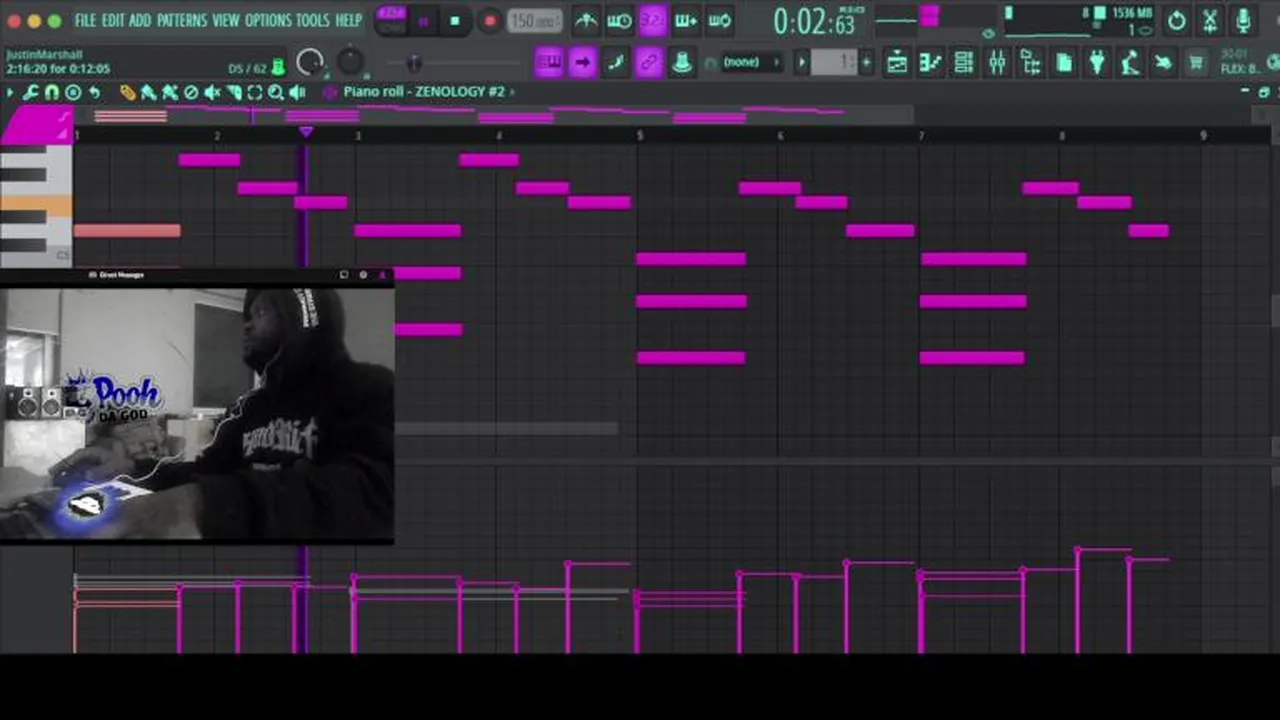Click the piano roll magnet snap icon
This screenshot has height=720, width=1280.
click(52, 92)
